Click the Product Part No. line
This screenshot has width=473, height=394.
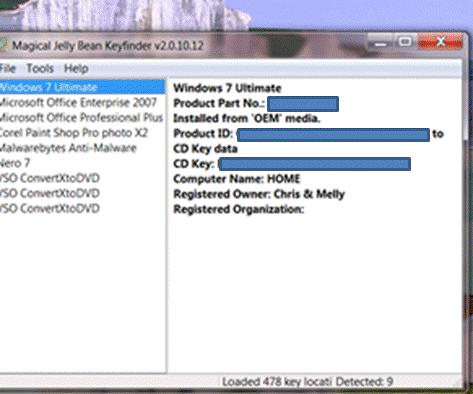[x=256, y=103]
